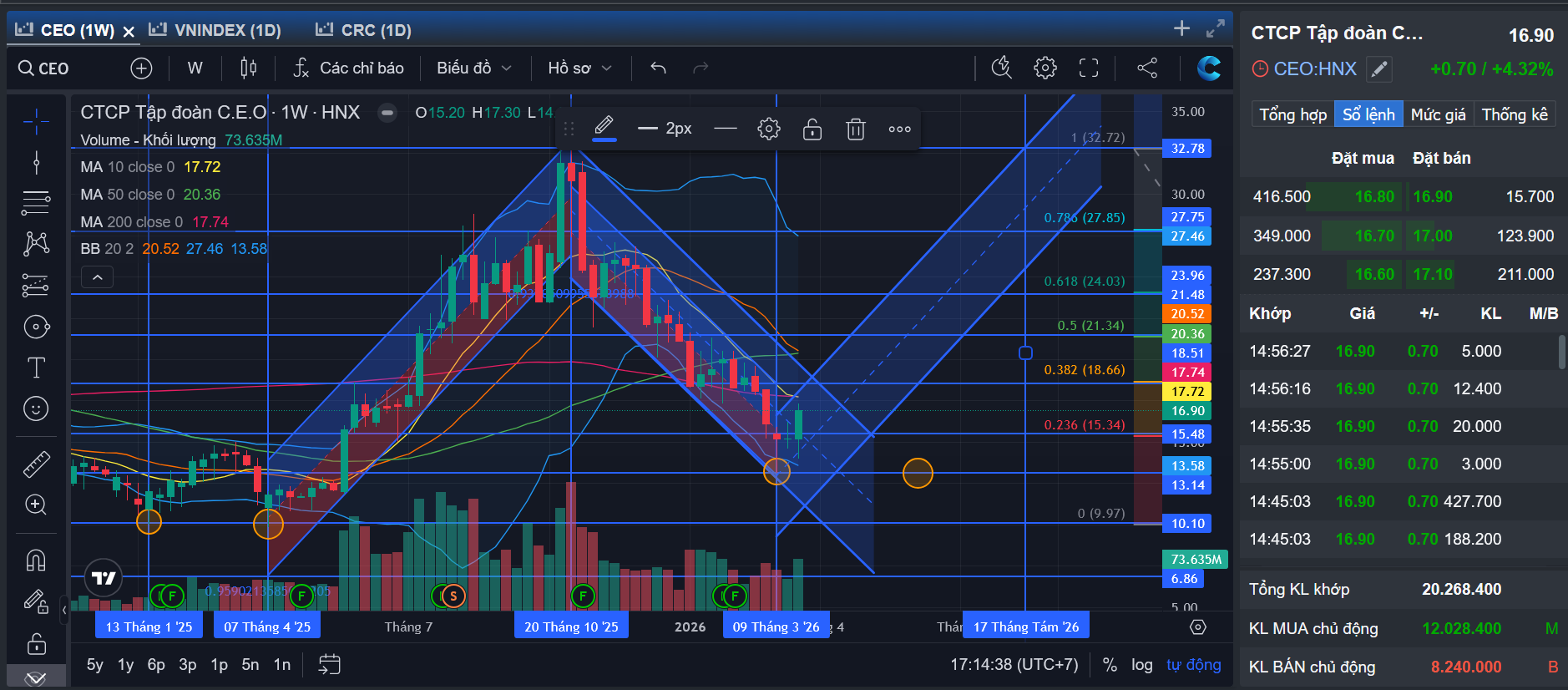
Task: Open the W time interval selector
Action: click(x=195, y=68)
